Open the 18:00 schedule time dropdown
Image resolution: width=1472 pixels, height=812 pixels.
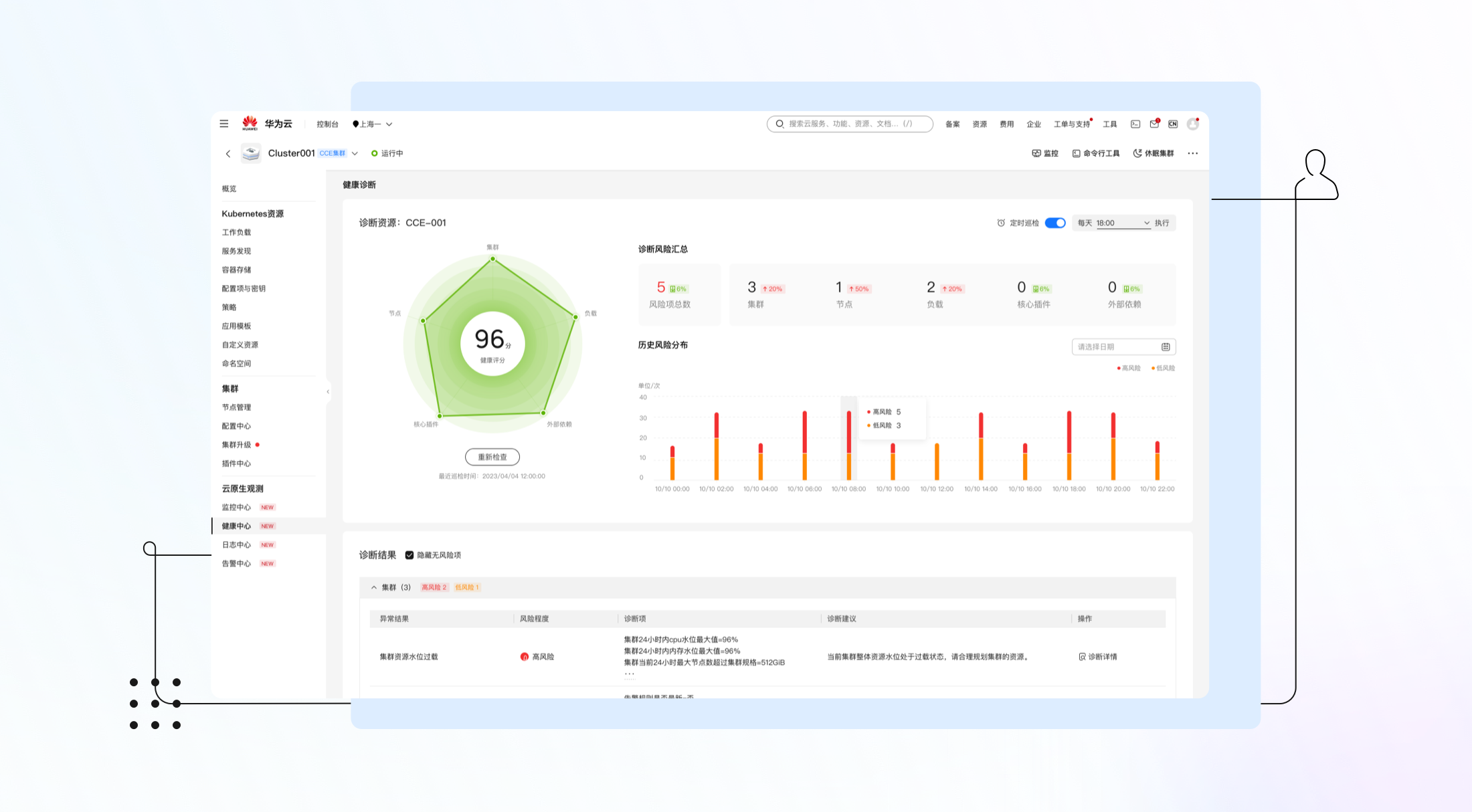click(1123, 223)
